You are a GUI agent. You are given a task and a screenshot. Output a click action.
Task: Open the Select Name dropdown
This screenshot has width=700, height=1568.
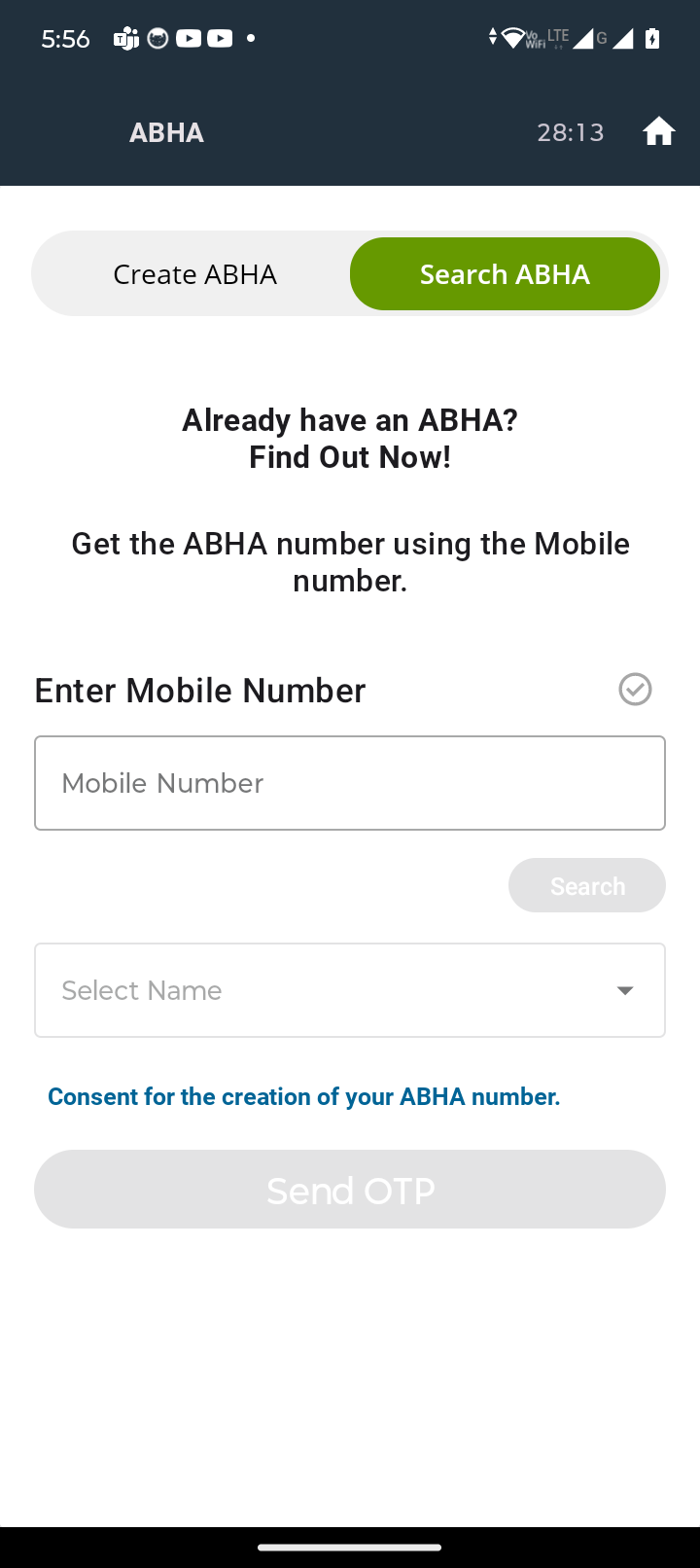point(350,990)
